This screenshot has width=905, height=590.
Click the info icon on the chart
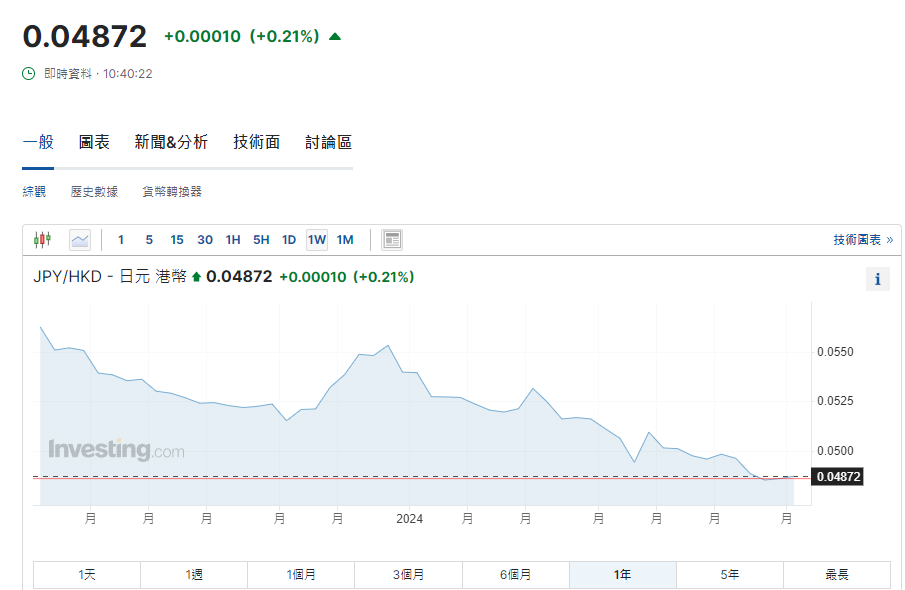click(877, 279)
